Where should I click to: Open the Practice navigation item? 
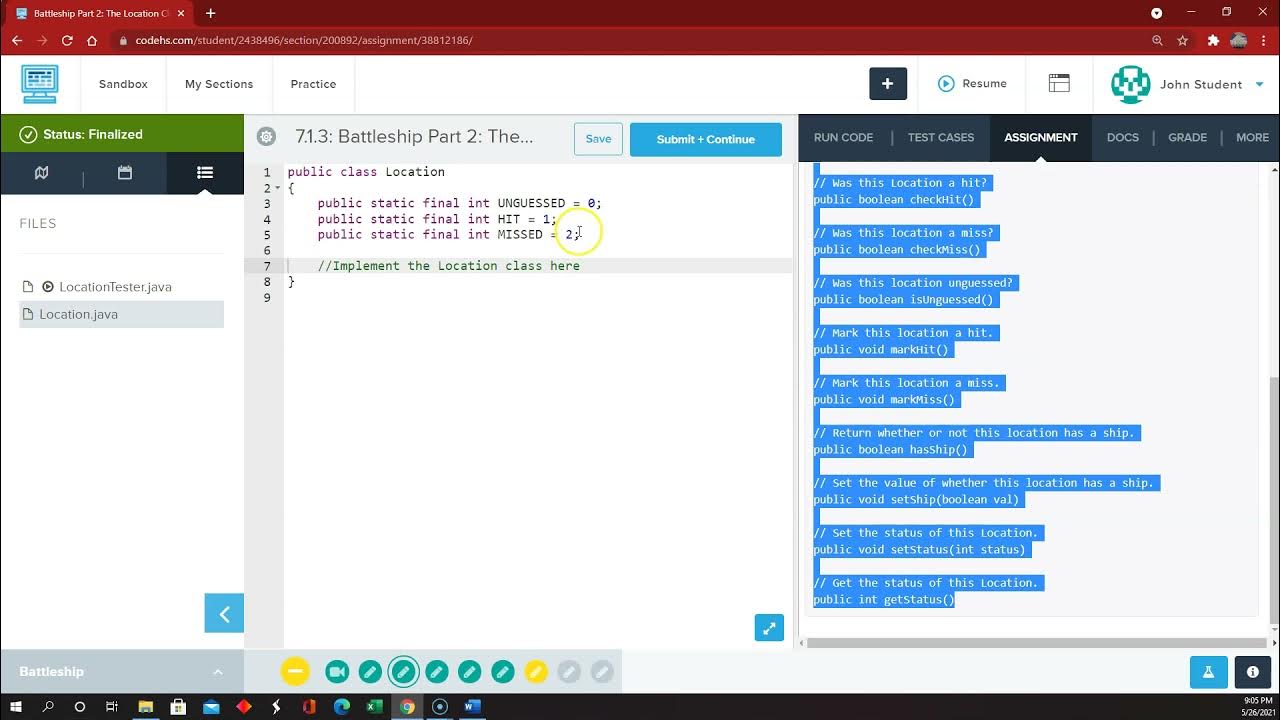[x=313, y=84]
